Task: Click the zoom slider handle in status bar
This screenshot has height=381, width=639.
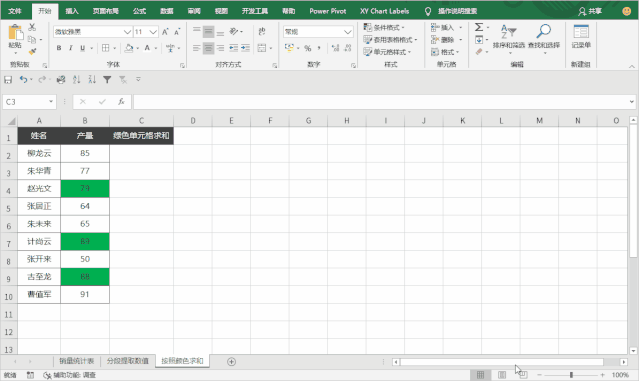Action: click(571, 374)
